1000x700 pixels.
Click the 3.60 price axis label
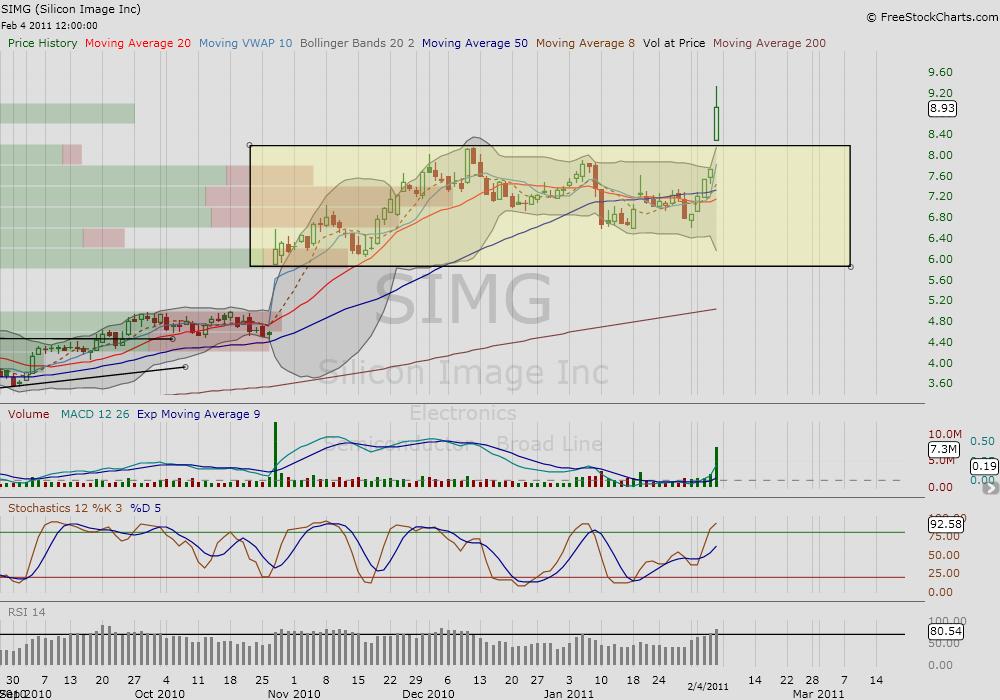tap(940, 383)
